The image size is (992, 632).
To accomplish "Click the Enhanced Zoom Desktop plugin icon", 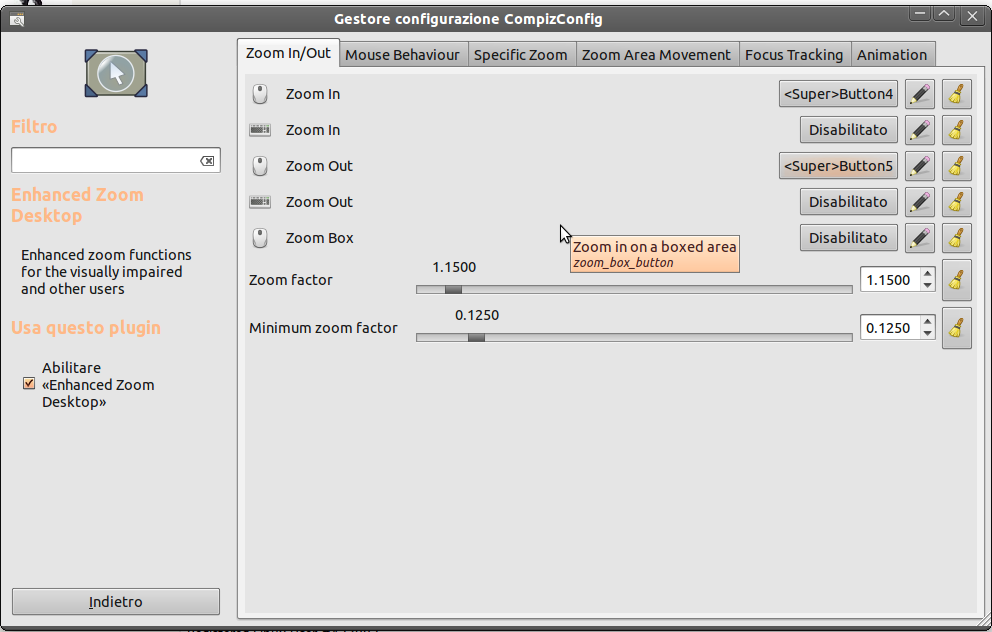I will click(x=116, y=73).
